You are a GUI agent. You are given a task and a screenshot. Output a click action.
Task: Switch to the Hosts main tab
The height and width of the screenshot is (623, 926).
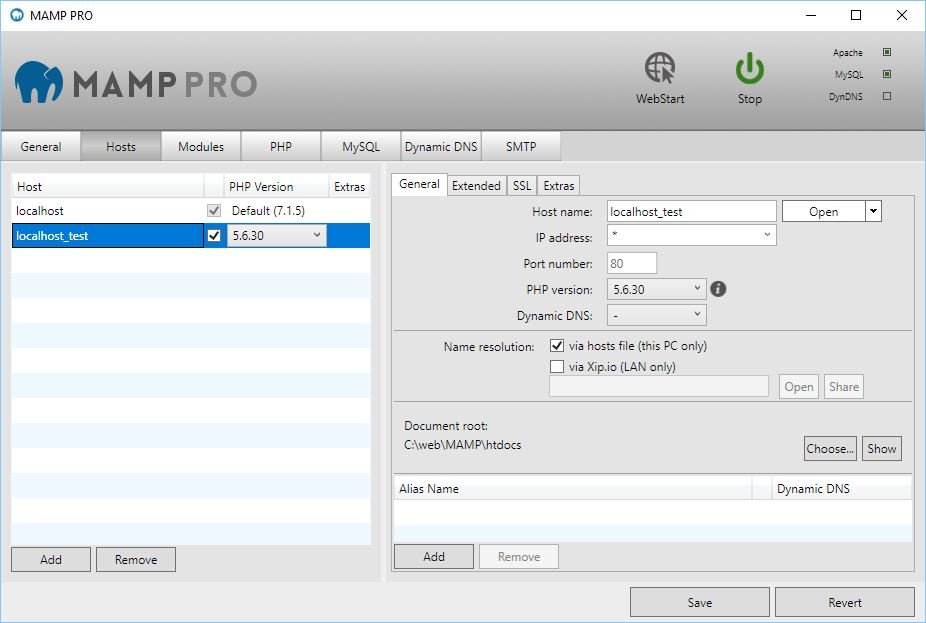pyautogui.click(x=120, y=146)
